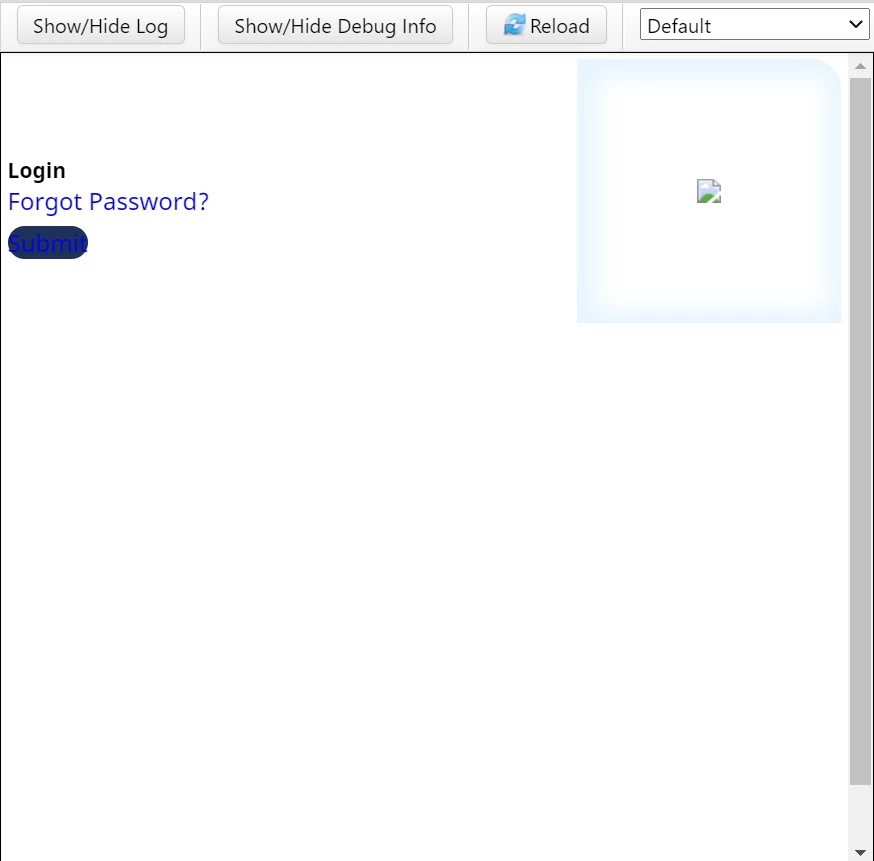Submit the login form
Screen dimensions: 874x861
click(48, 242)
